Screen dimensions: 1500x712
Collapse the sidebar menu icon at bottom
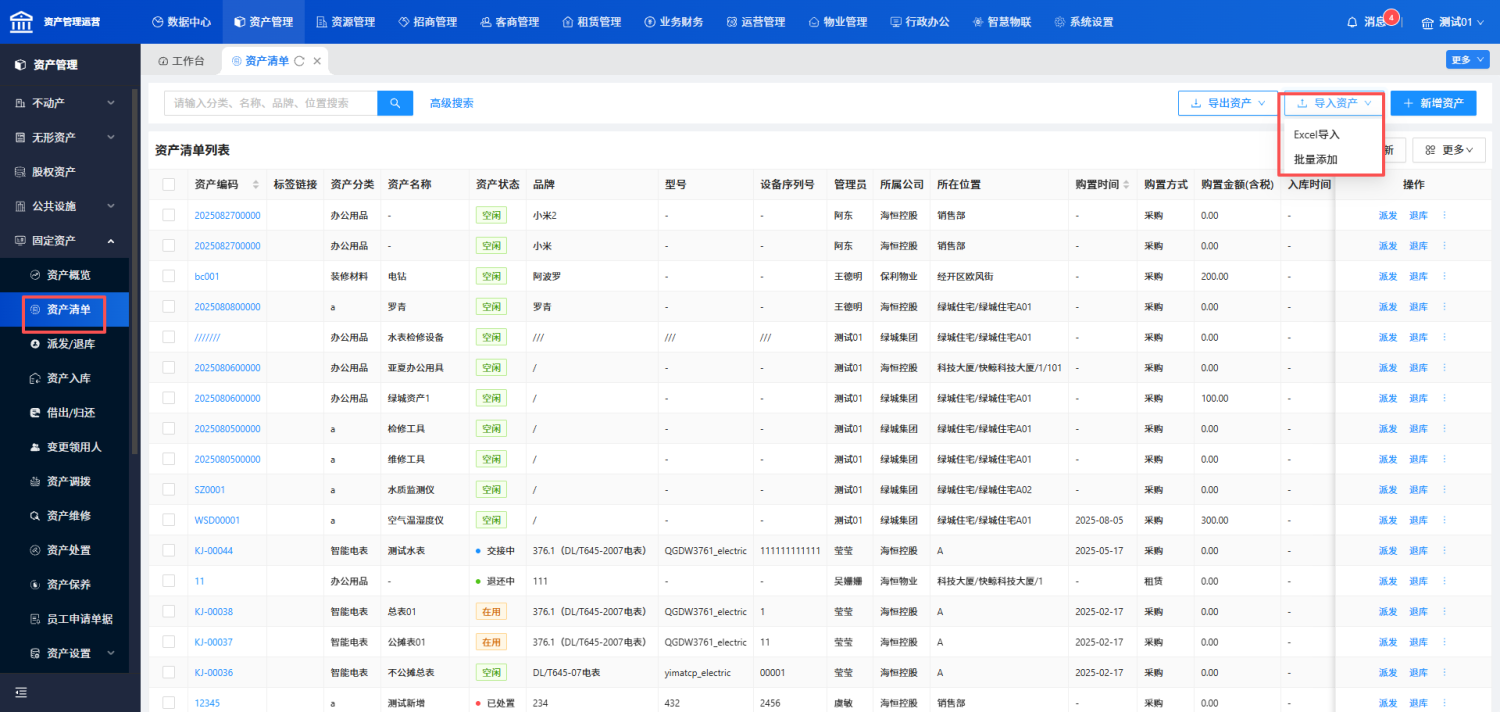tap(21, 692)
